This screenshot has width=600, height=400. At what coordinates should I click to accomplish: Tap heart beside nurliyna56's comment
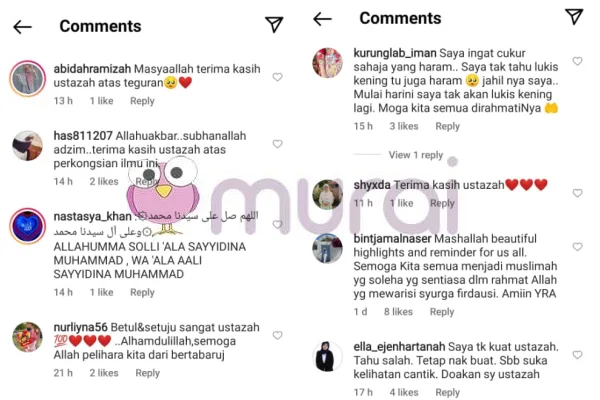[x=277, y=335]
